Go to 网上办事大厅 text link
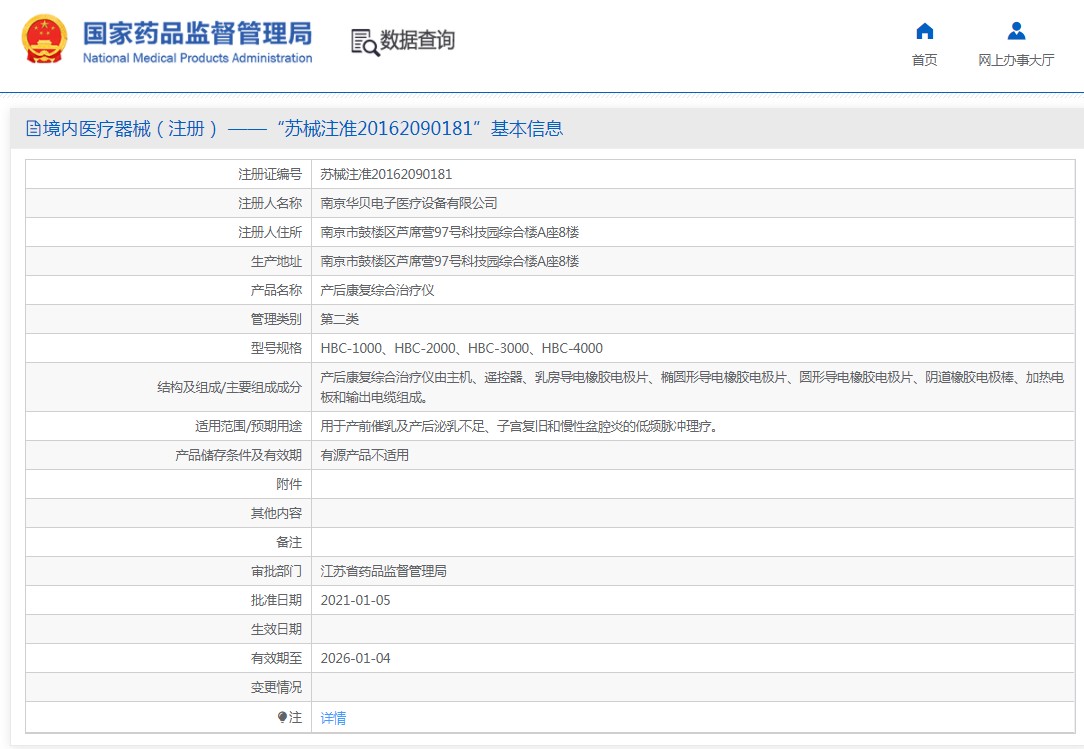Image resolution: width=1084 pixels, height=749 pixels. 1016,60
